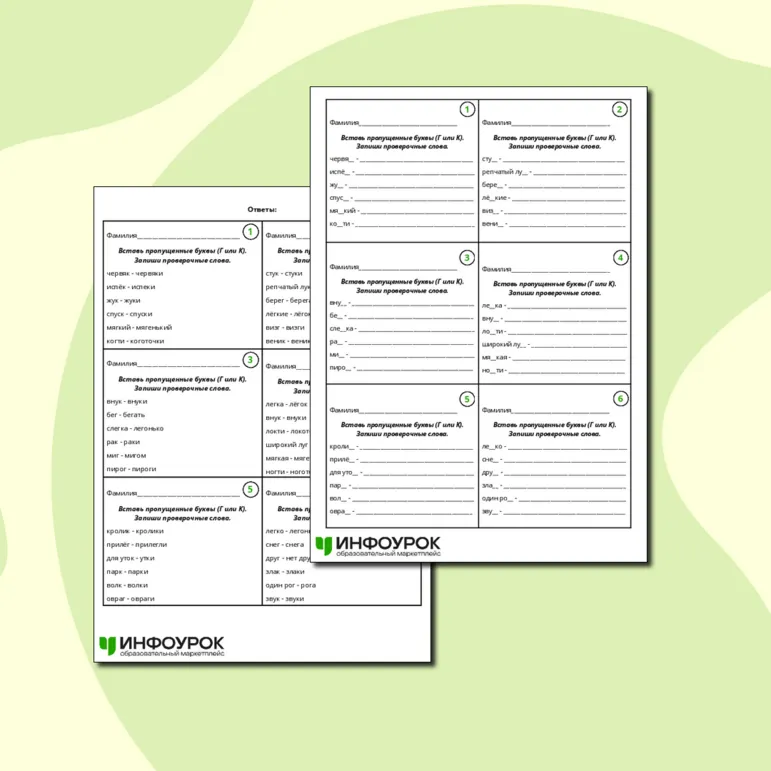Select the answer 'пирог - пироги'
Image resolution: width=771 pixels, height=771 pixels.
[x=131, y=469]
